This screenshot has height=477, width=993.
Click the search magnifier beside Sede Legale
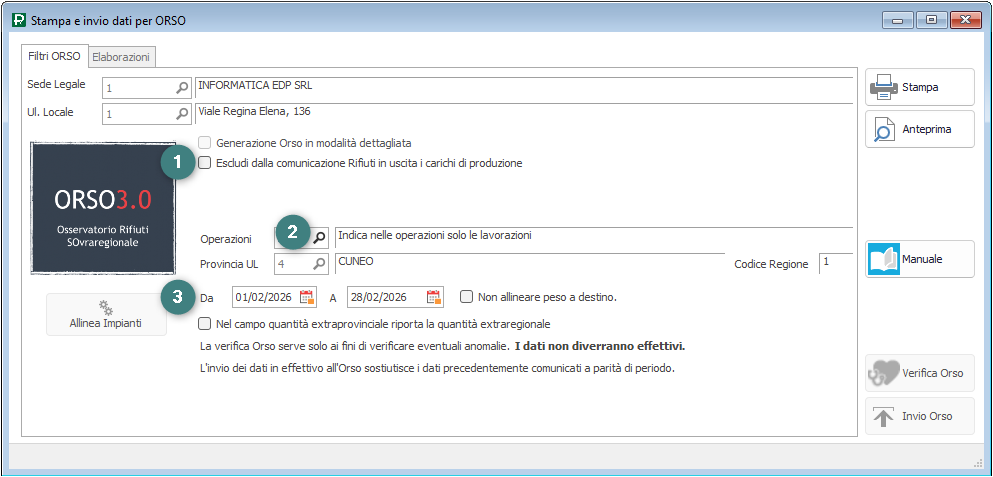[182, 88]
